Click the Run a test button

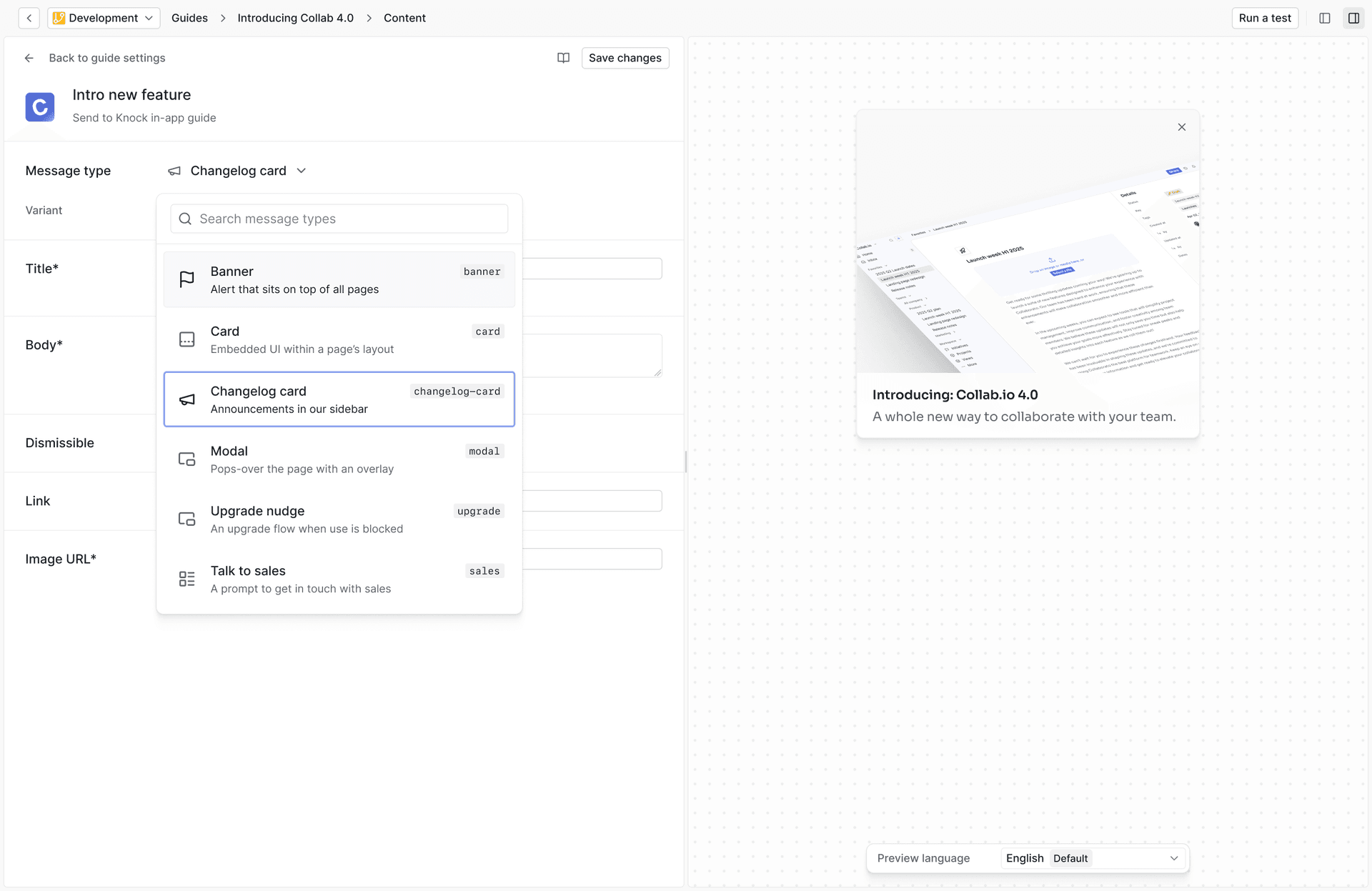coord(1264,18)
